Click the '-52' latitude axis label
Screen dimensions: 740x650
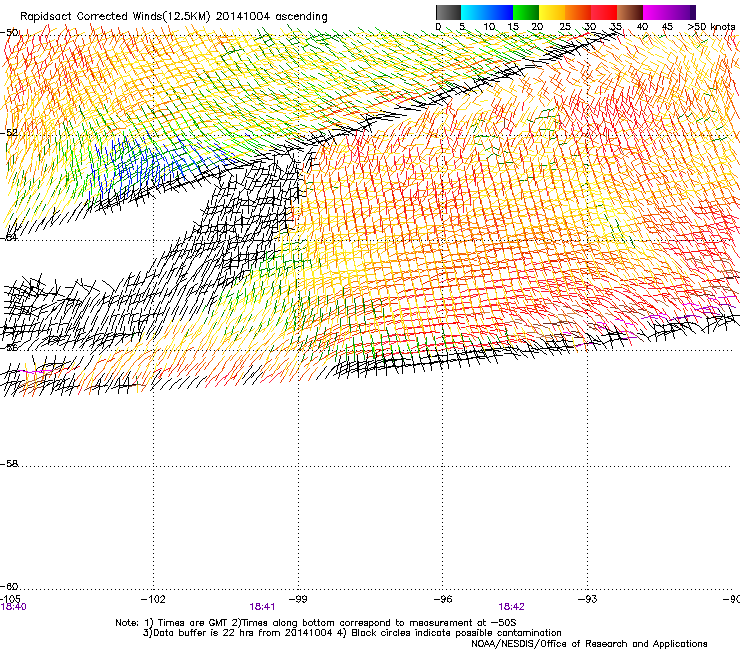(9, 133)
